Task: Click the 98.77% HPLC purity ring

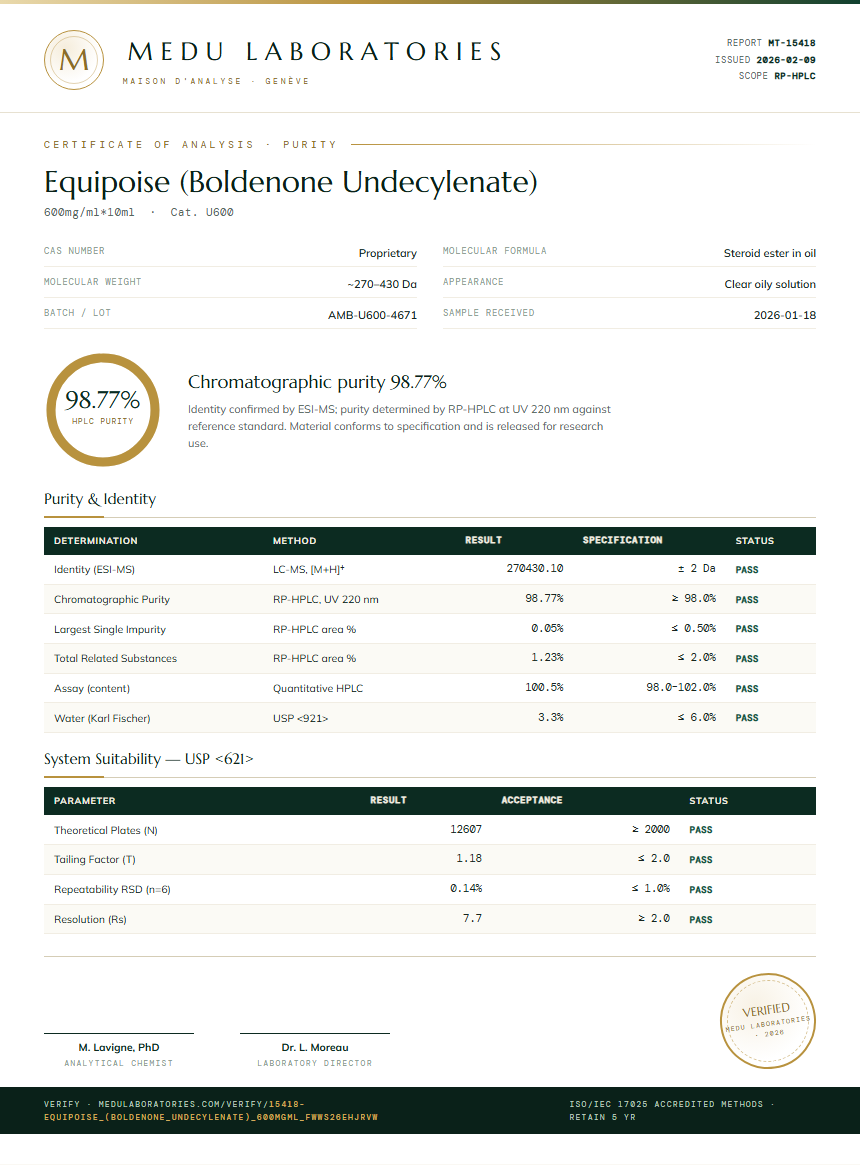Action: [x=103, y=410]
